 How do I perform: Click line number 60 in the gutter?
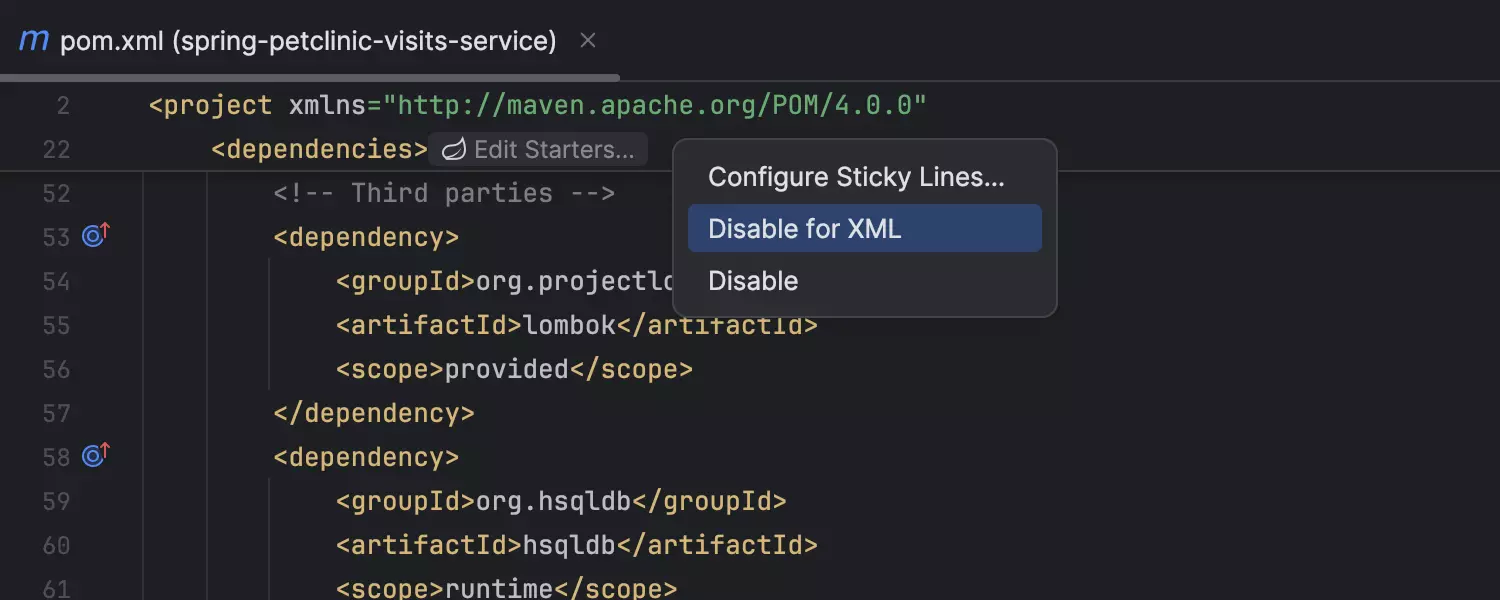[x=56, y=545]
